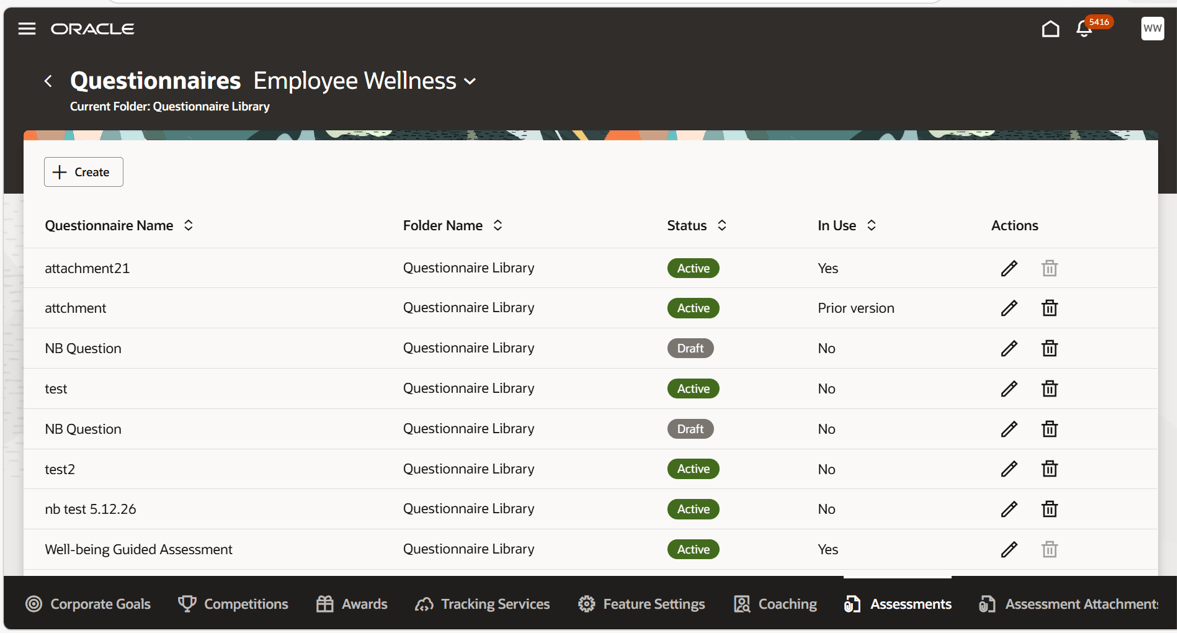Open the Competitions tab
The height and width of the screenshot is (635, 1177).
(233, 604)
